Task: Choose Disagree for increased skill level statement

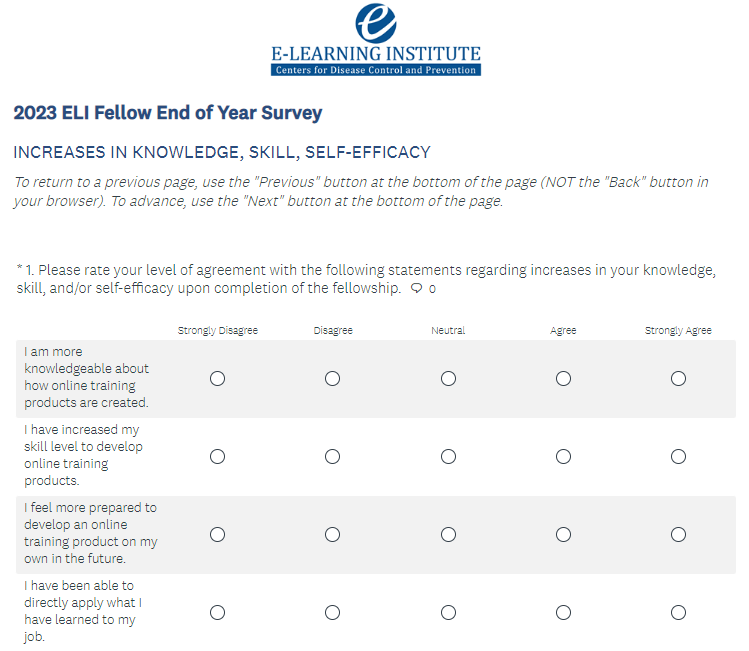Action: [332, 456]
